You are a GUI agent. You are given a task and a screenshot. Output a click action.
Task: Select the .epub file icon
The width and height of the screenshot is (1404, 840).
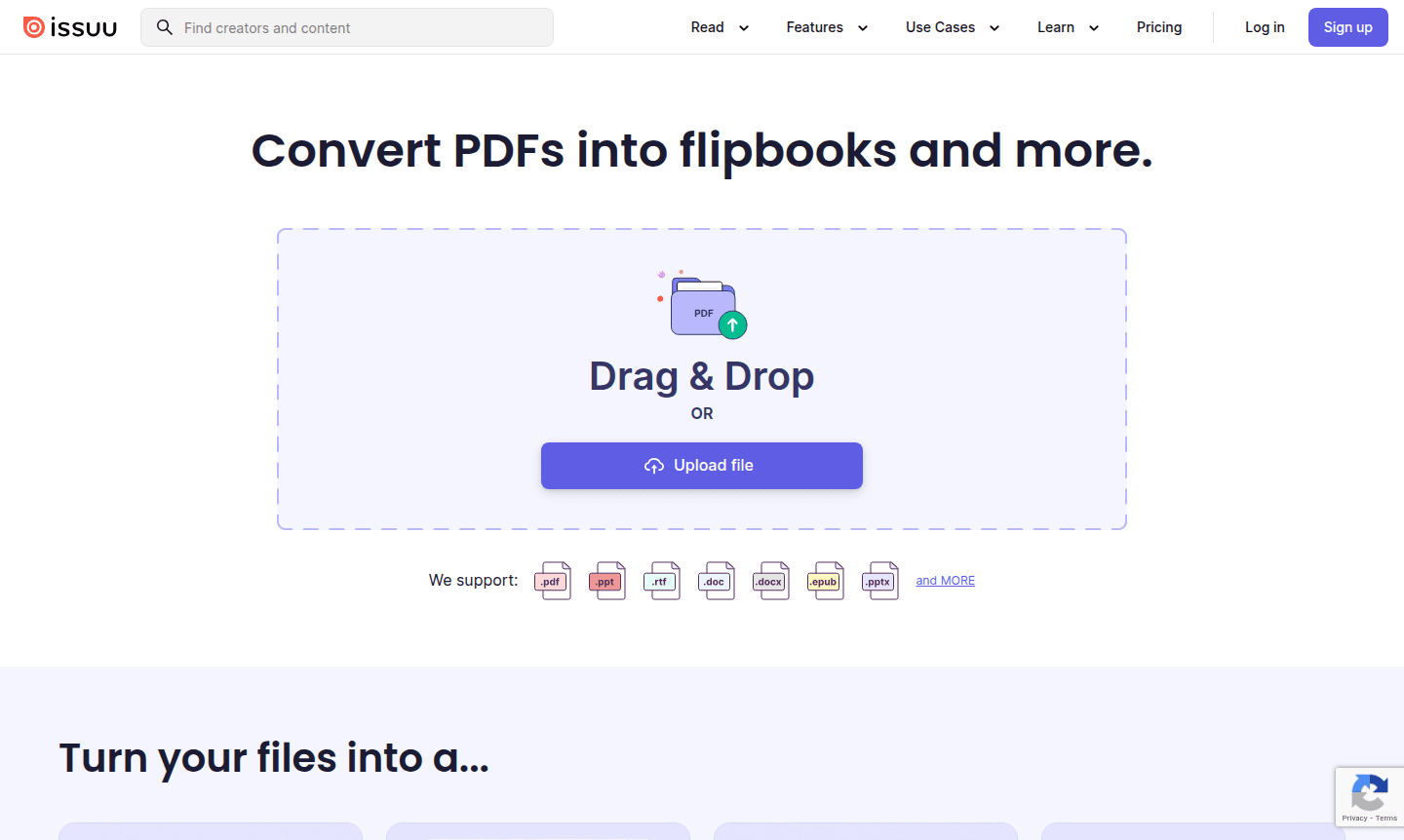(x=826, y=580)
